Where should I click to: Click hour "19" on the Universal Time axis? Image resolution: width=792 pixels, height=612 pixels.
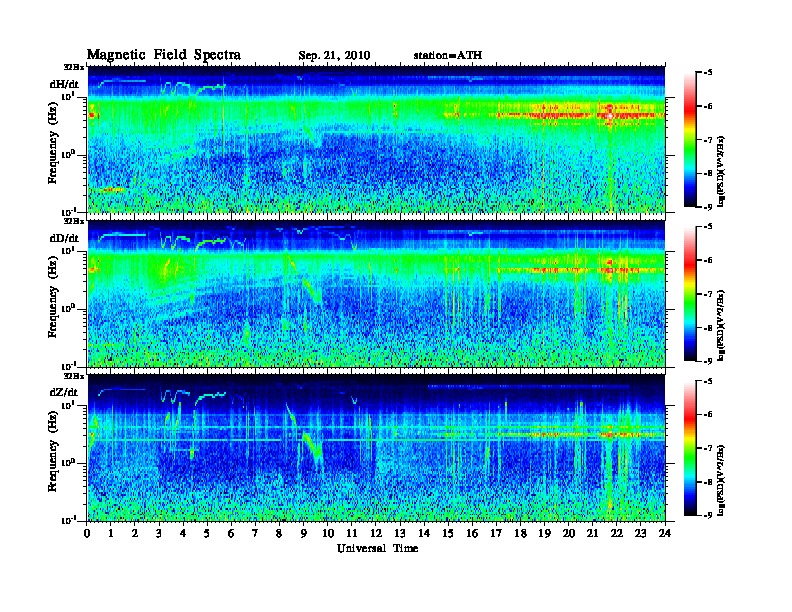544,534
